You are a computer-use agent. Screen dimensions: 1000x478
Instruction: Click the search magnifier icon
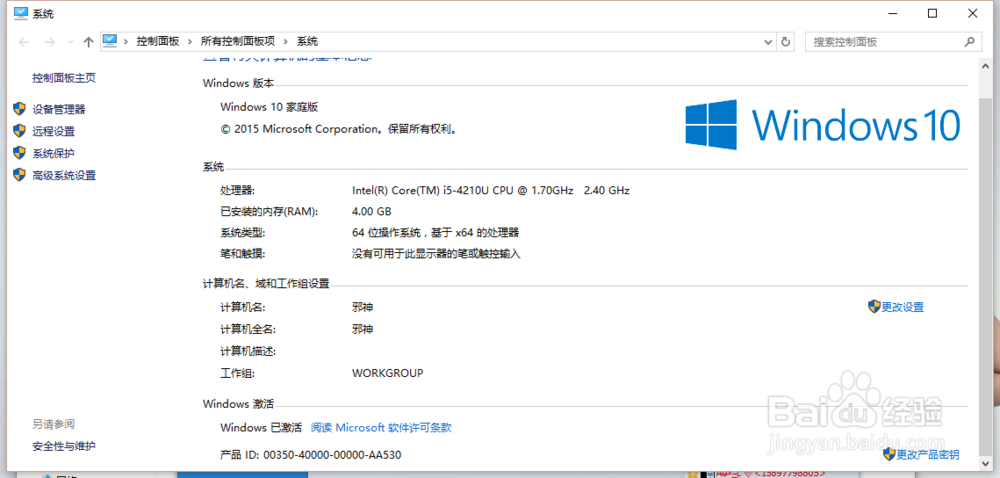click(969, 42)
